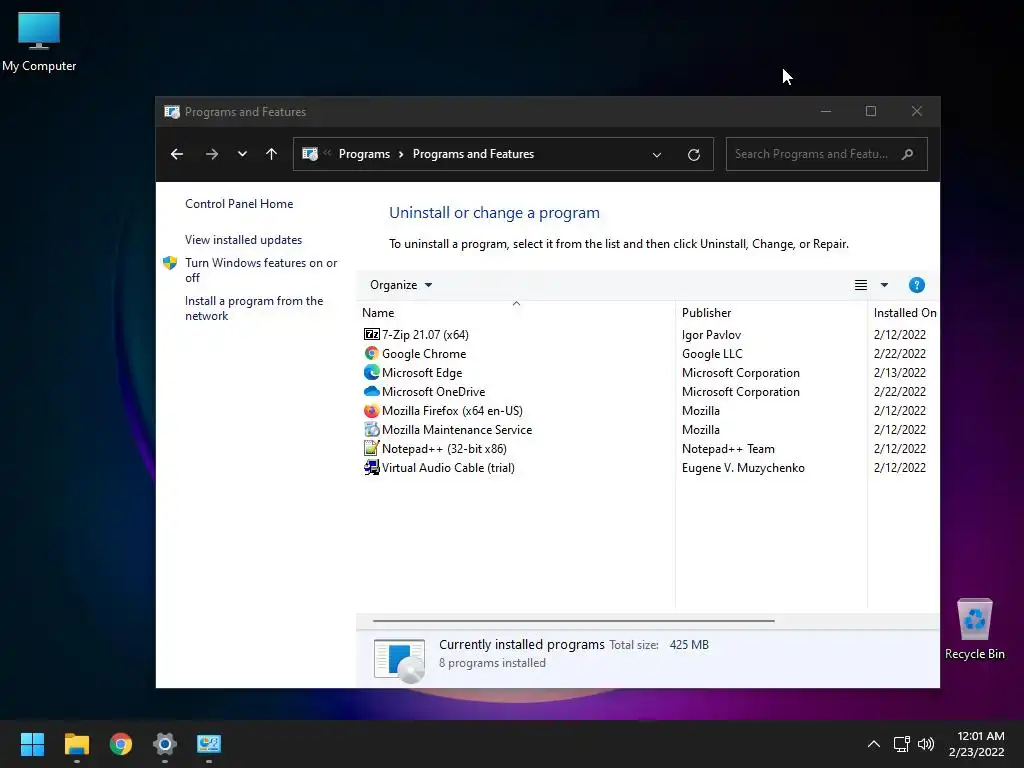
Task: Open Settings gear in the taskbar
Action: pos(165,744)
